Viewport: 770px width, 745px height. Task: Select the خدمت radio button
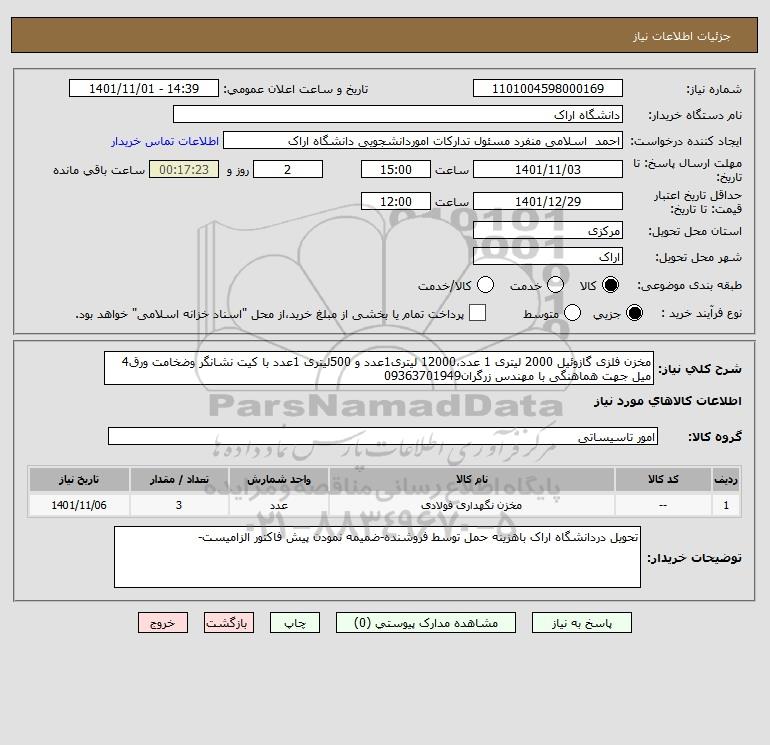(x=555, y=285)
